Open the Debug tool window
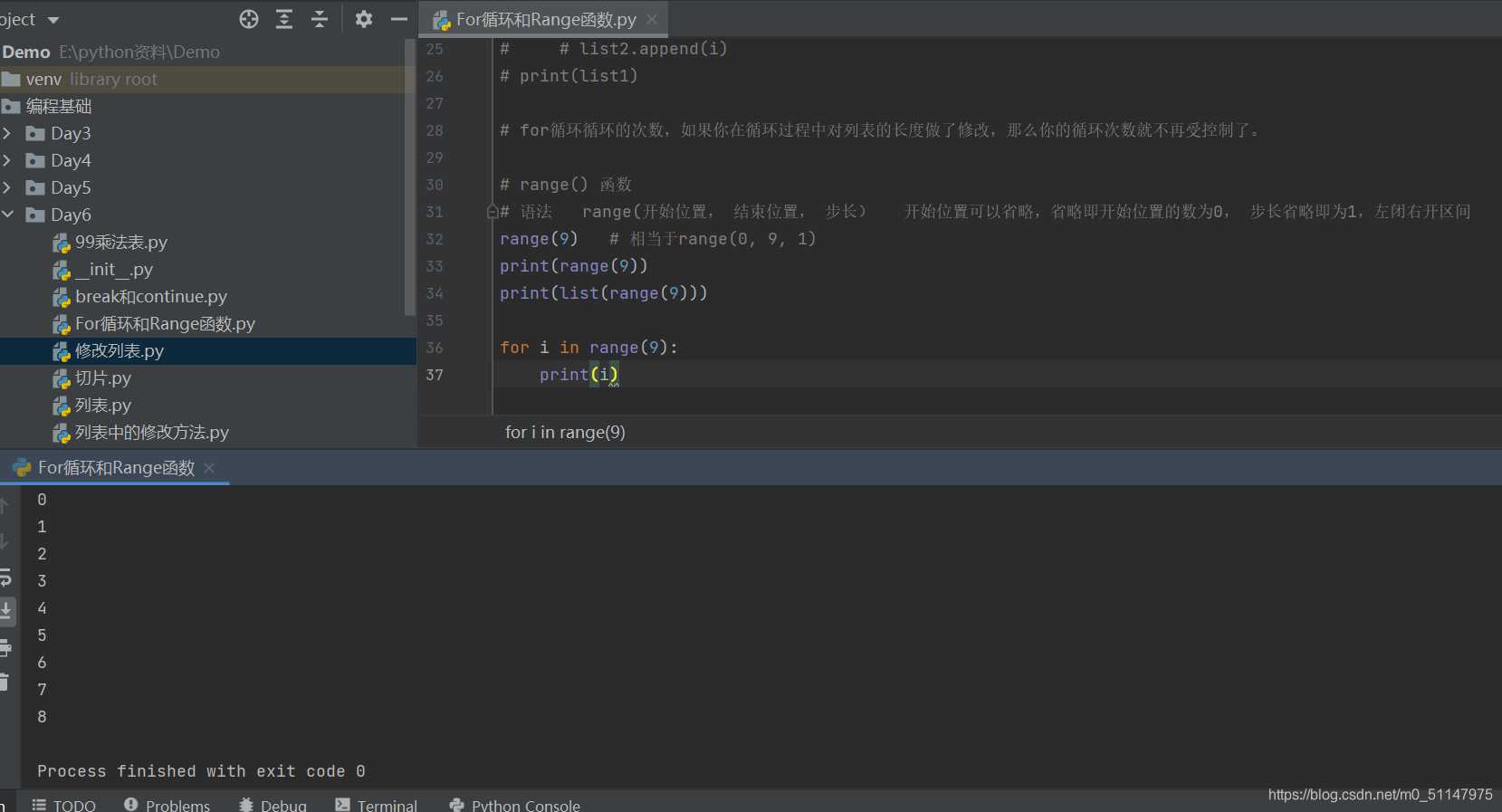1502x812 pixels. [273, 805]
